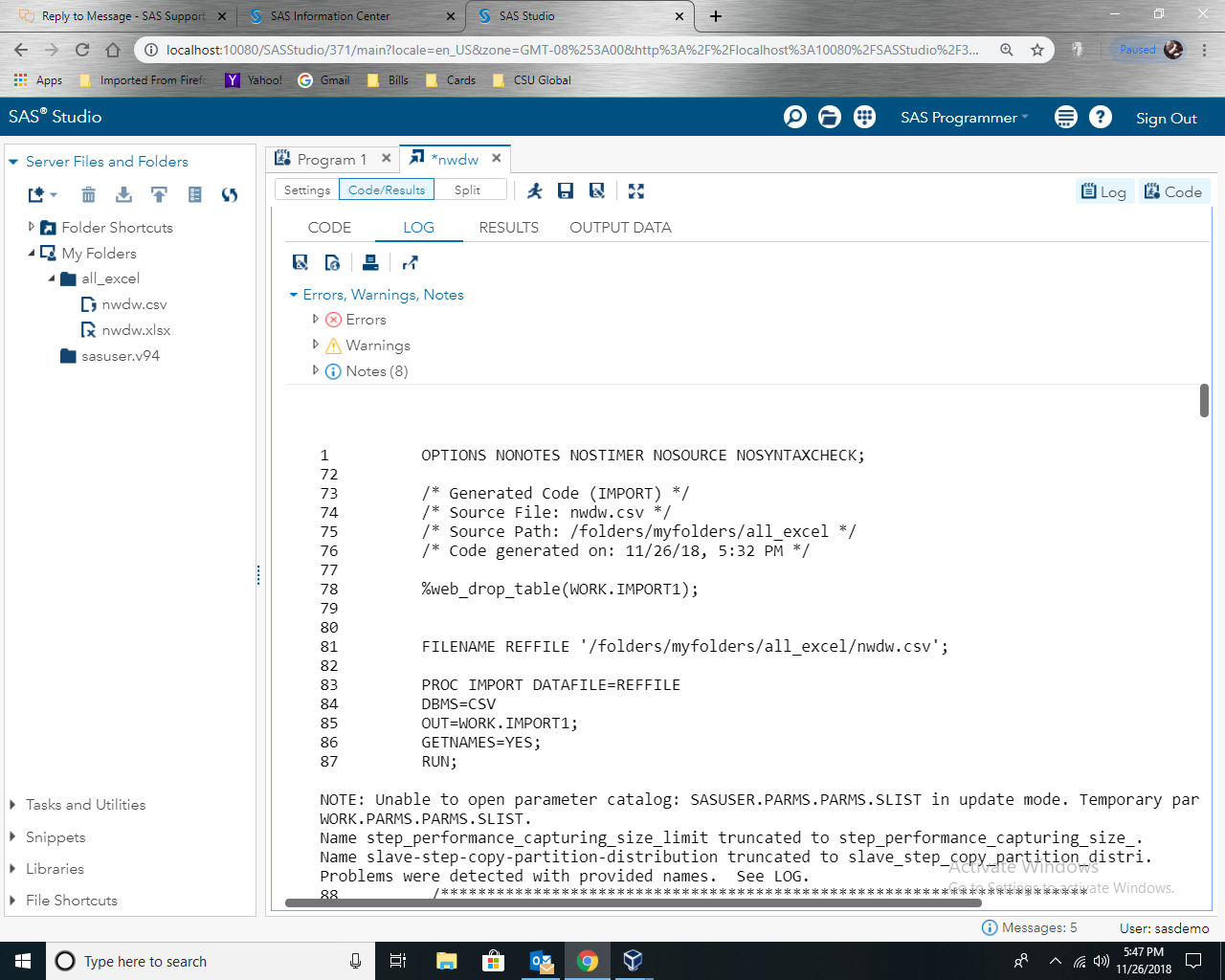Switch to the RESULTS tab
This screenshot has height=980, width=1225.
click(508, 228)
